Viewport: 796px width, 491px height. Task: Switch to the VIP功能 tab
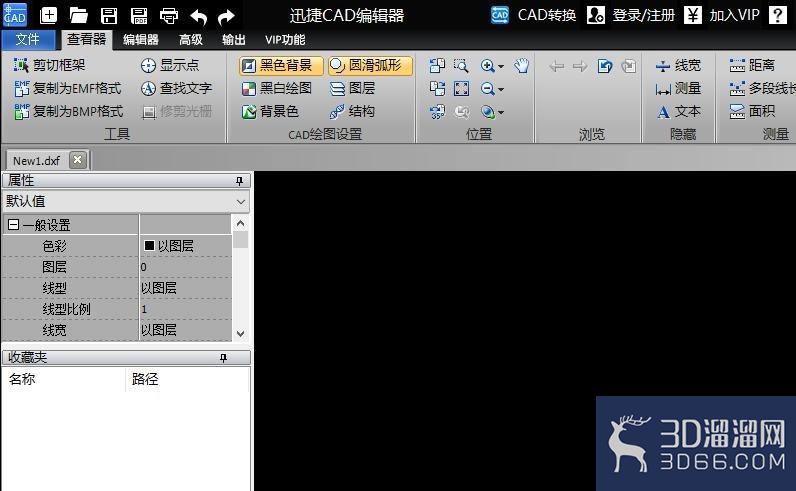(x=285, y=40)
